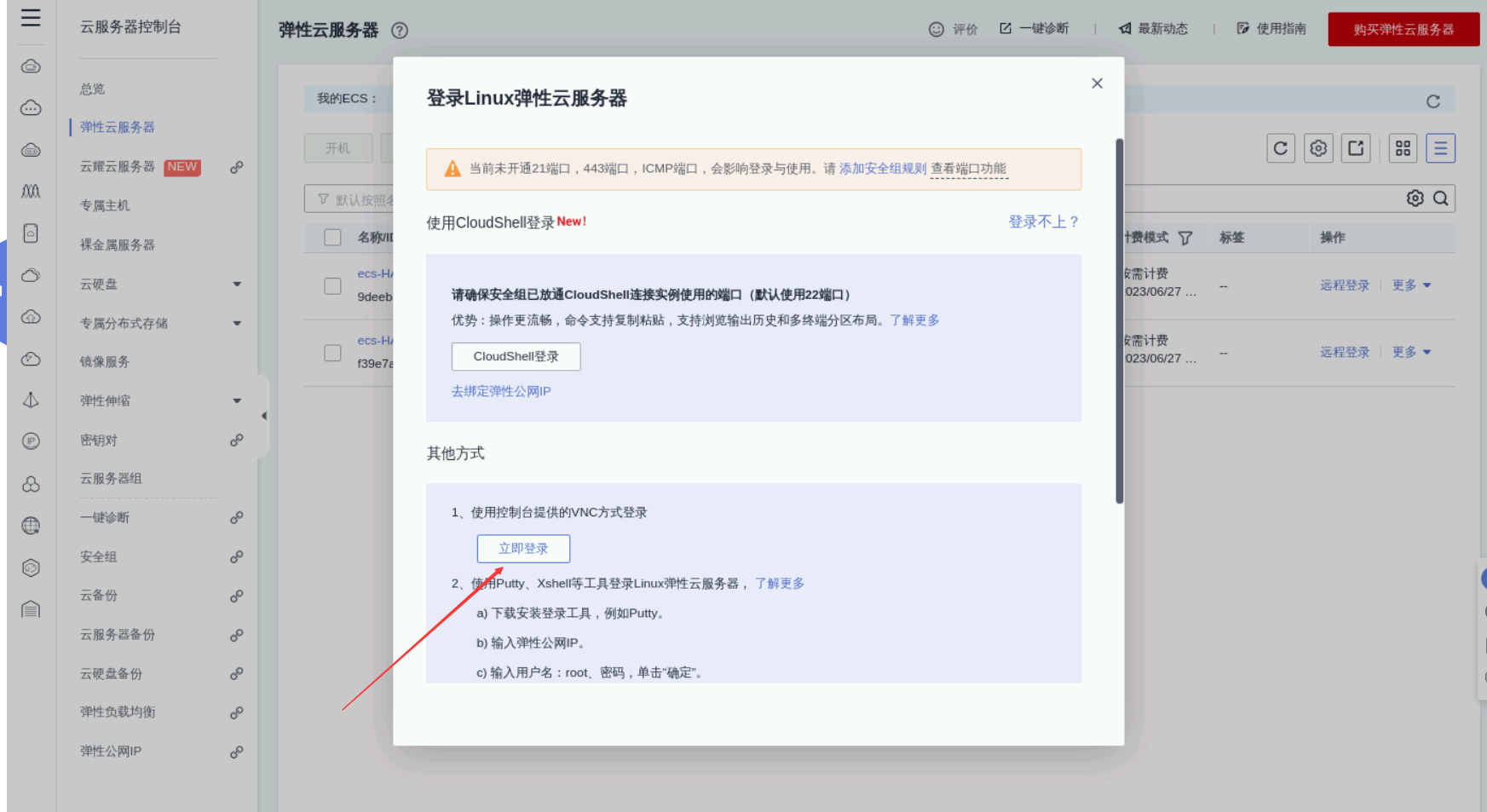This screenshot has height=812, width=1487.
Task: Click the 云服务器控制台 sidebar title
Action: tap(131, 27)
